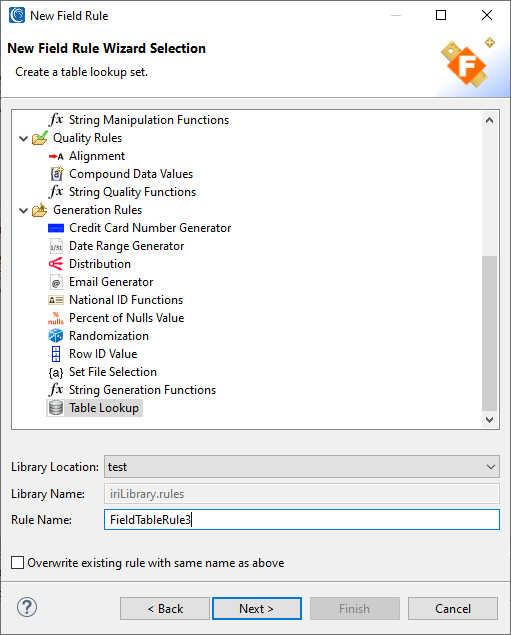Enable overwrite existing rule checkbox
Screen dimensions: 511x635
(17, 563)
